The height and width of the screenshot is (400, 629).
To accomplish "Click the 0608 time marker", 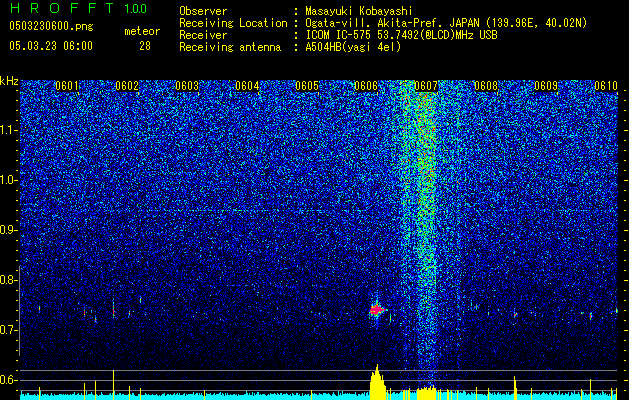I will coord(486,86).
